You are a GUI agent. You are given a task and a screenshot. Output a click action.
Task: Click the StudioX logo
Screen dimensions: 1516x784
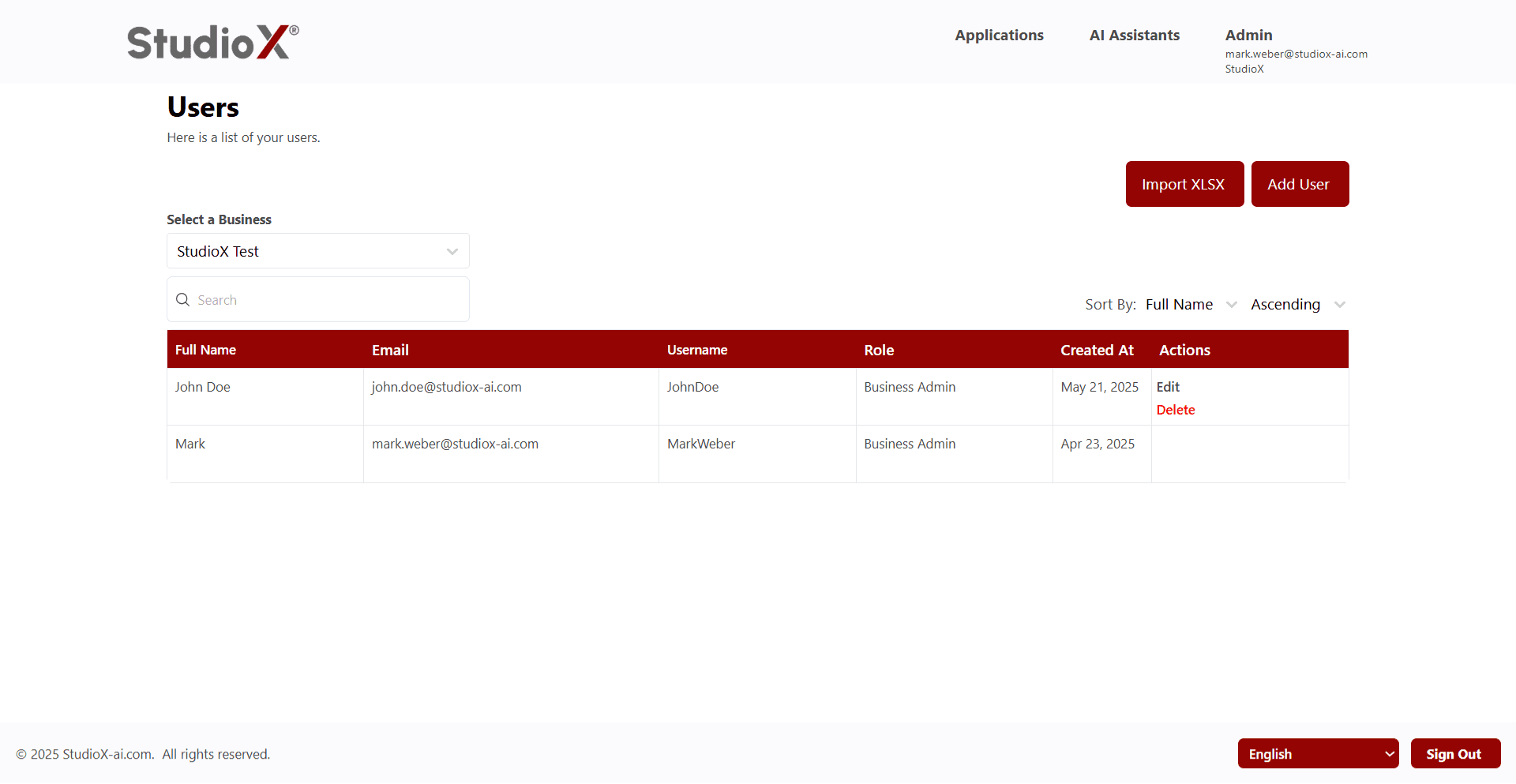pyautogui.click(x=212, y=41)
